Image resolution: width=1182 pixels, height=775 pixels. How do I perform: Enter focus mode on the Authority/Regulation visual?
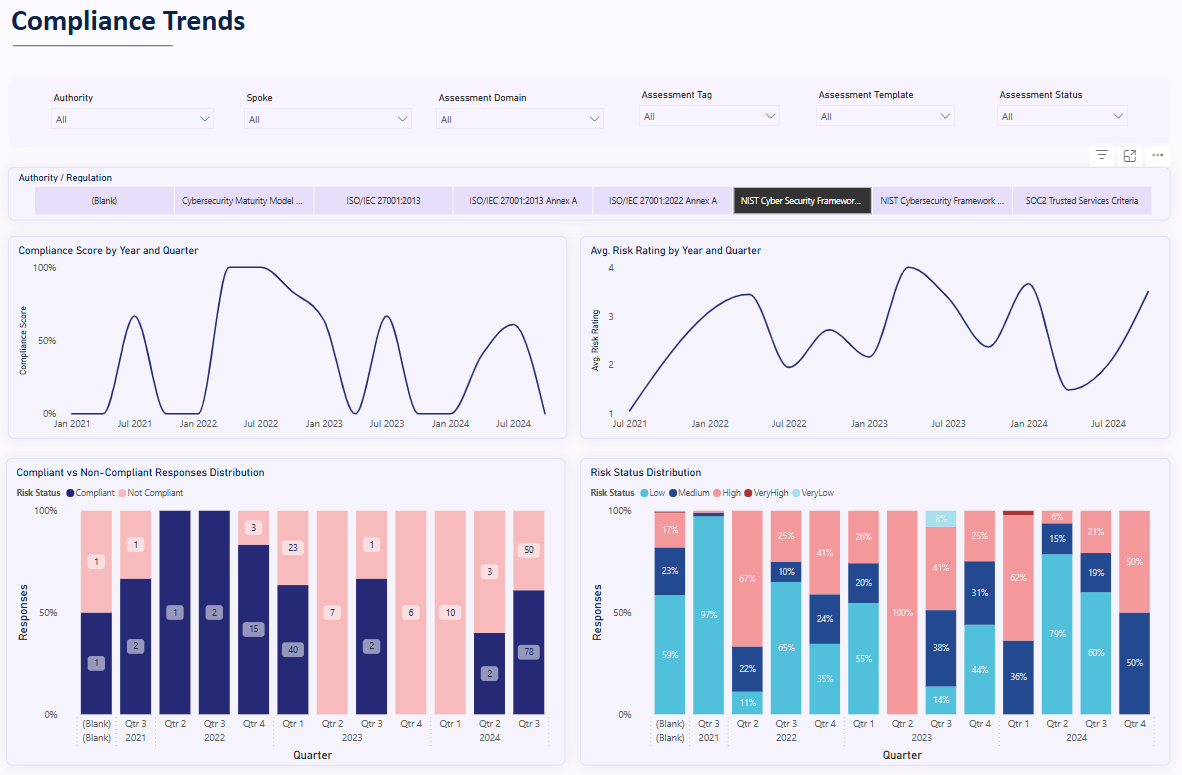1130,156
